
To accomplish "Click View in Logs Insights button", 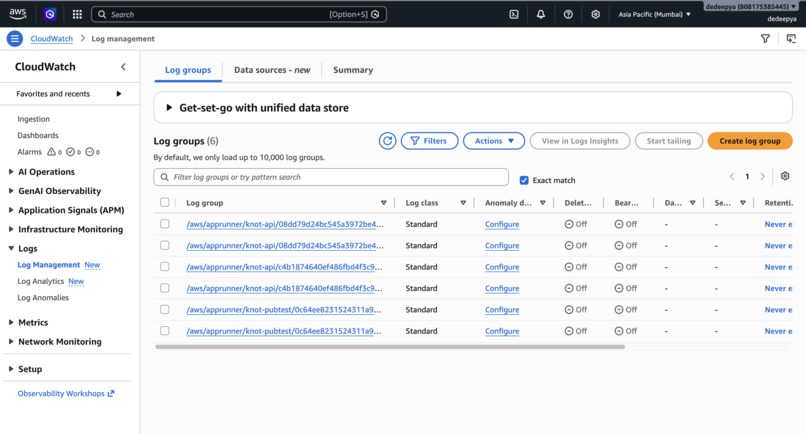I will click(x=580, y=141).
